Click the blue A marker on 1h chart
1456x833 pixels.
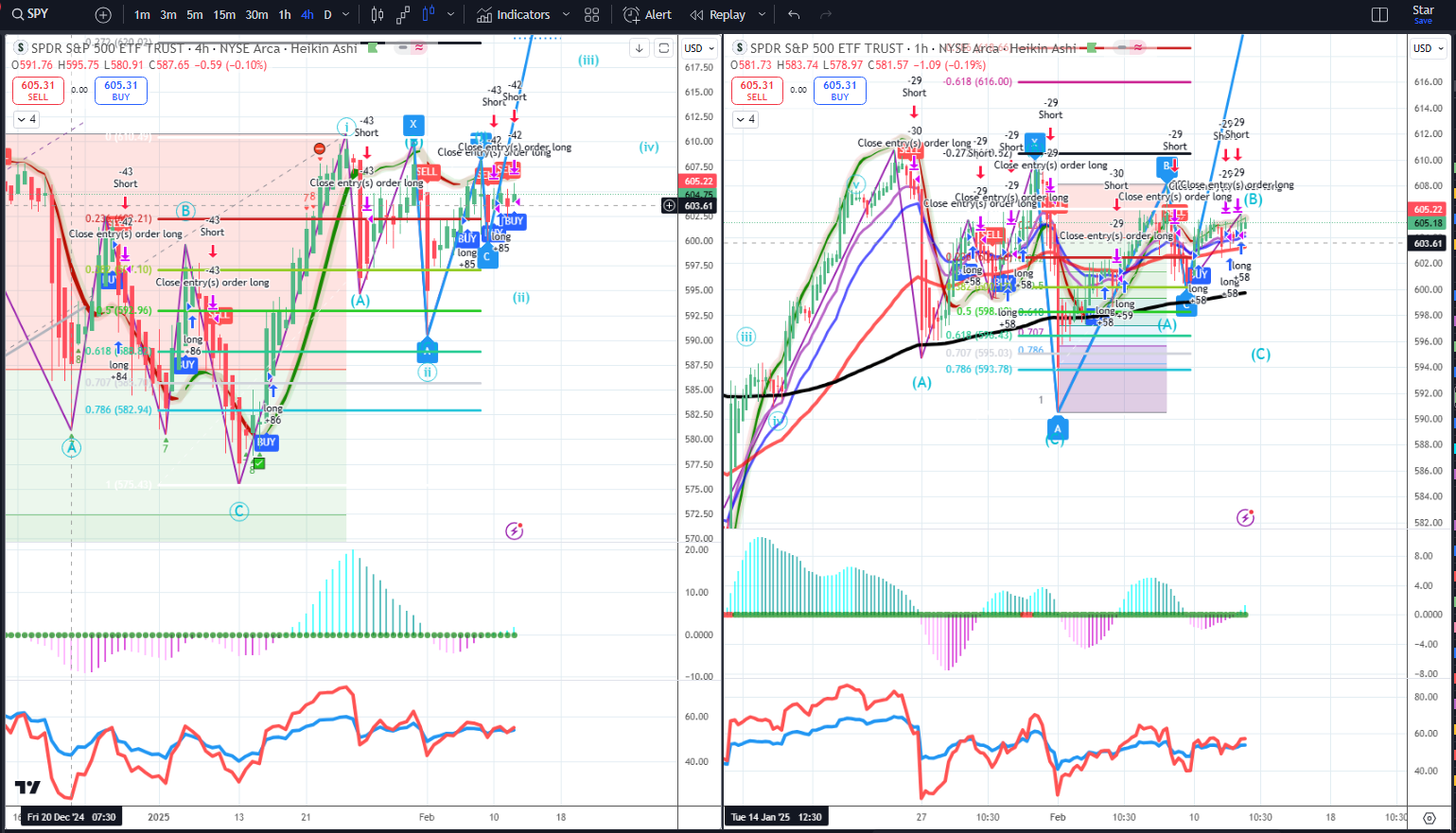point(1058,429)
